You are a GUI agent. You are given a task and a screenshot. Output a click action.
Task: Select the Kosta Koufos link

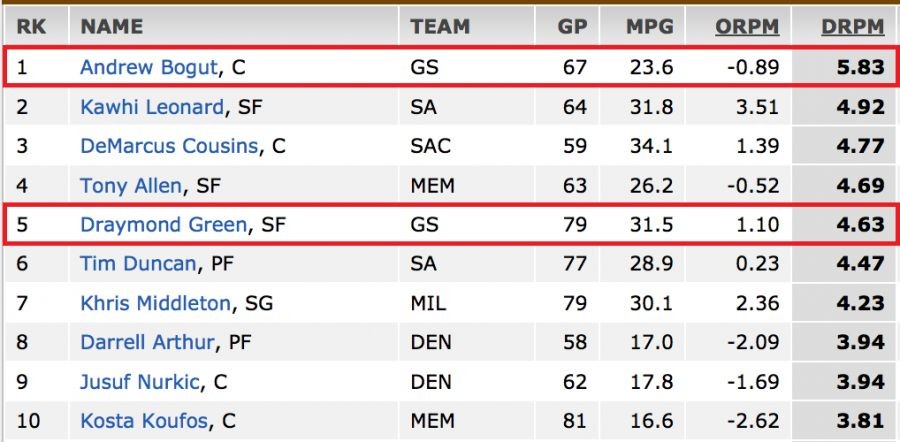click(x=141, y=420)
